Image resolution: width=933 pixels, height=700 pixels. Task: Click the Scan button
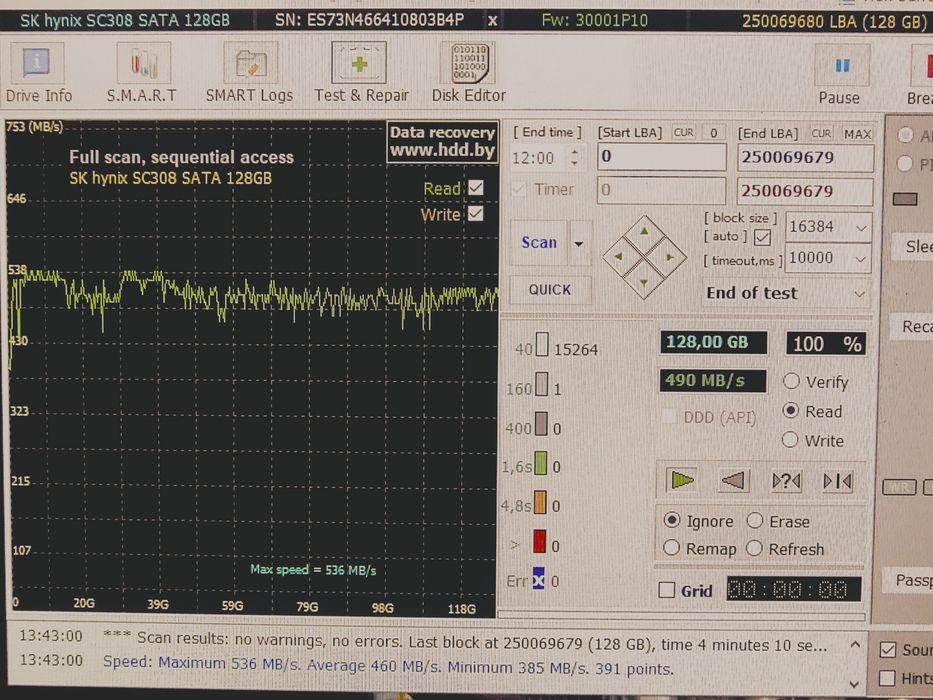539,242
